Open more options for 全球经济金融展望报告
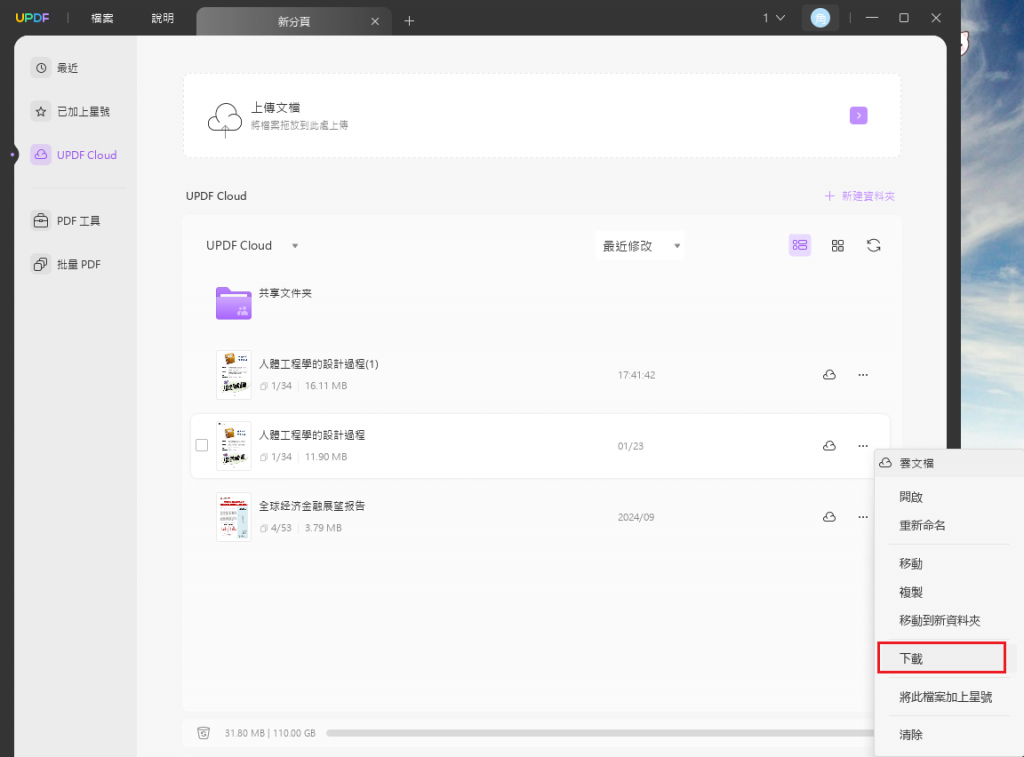1024x757 pixels. pos(863,517)
